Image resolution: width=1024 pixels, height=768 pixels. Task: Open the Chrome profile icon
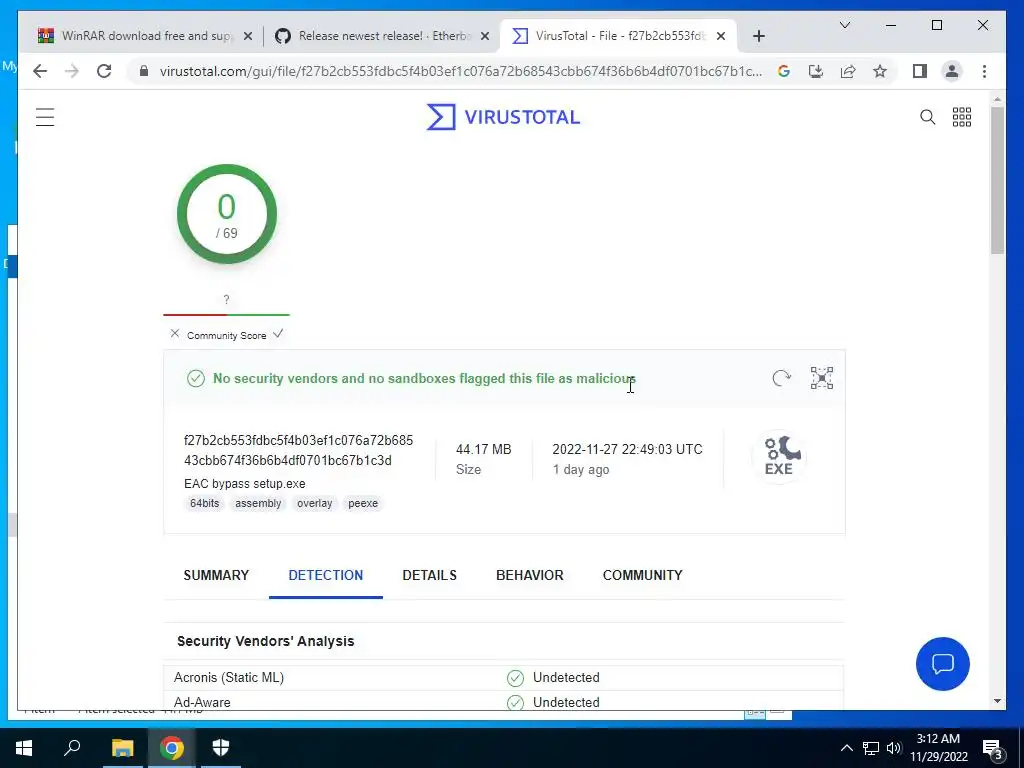pyautogui.click(x=952, y=71)
